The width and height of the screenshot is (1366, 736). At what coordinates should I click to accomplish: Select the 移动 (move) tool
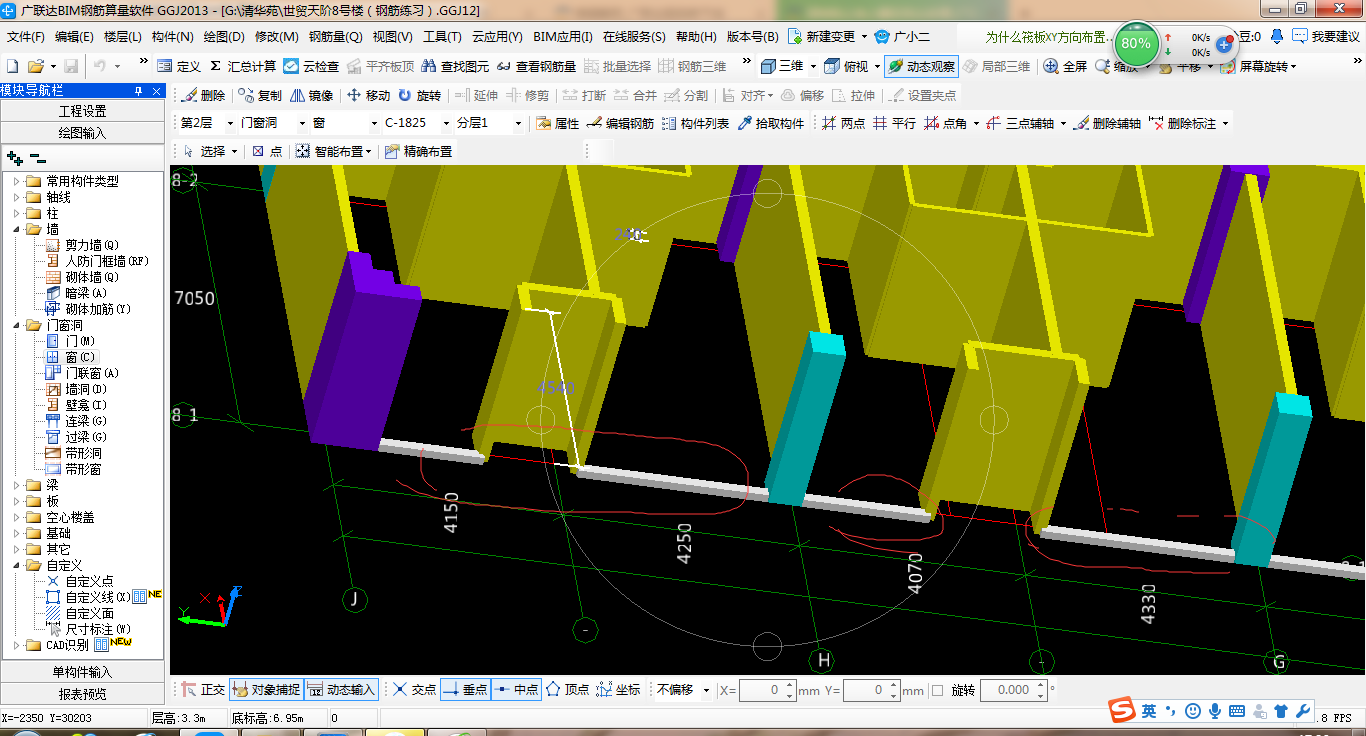pos(368,96)
